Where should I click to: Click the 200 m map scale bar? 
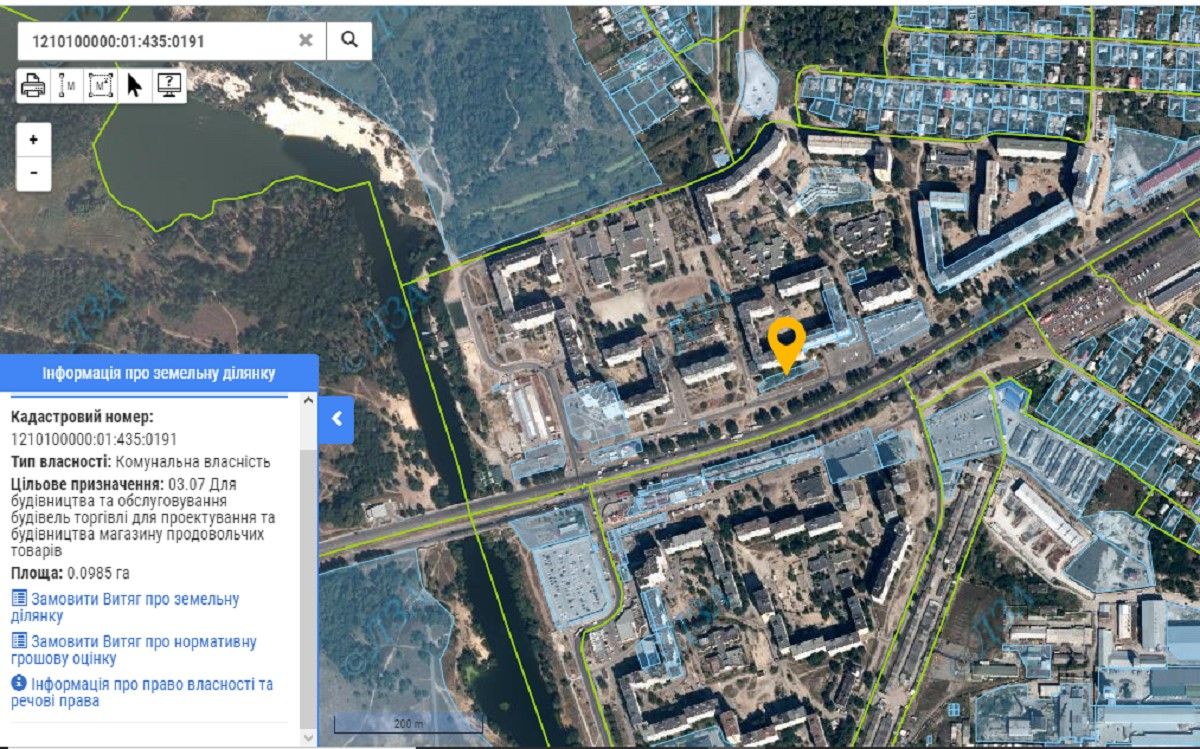(408, 724)
